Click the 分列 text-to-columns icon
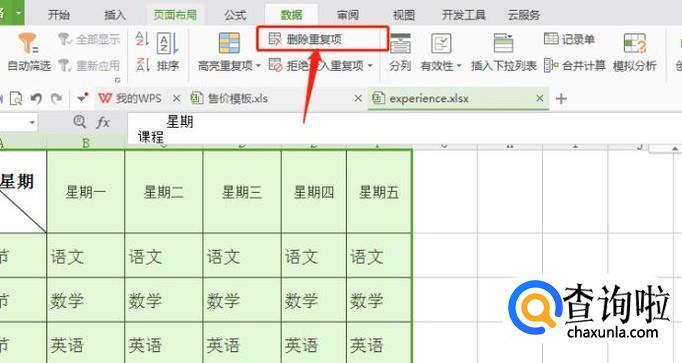 (x=400, y=44)
